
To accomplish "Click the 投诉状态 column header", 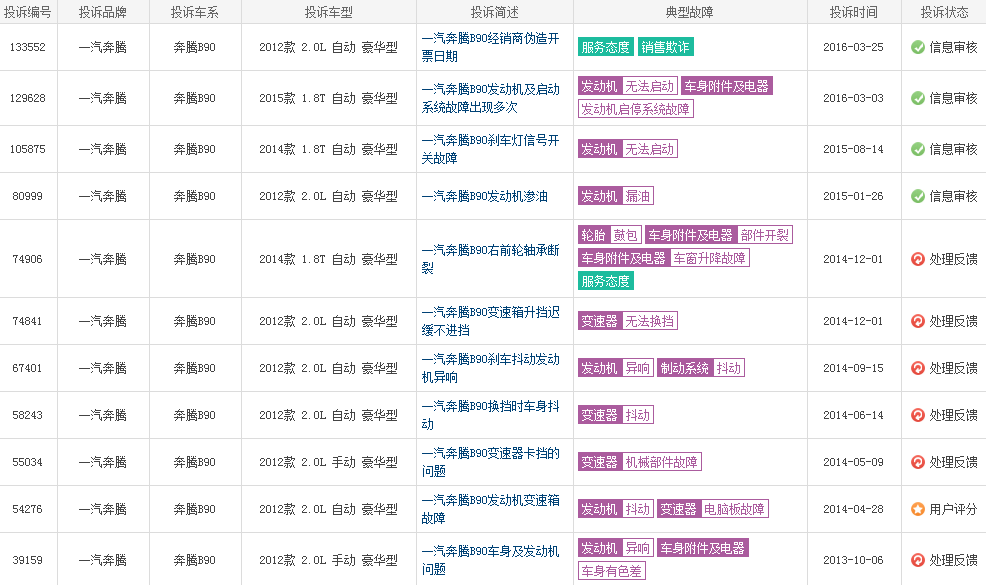I will (944, 12).
